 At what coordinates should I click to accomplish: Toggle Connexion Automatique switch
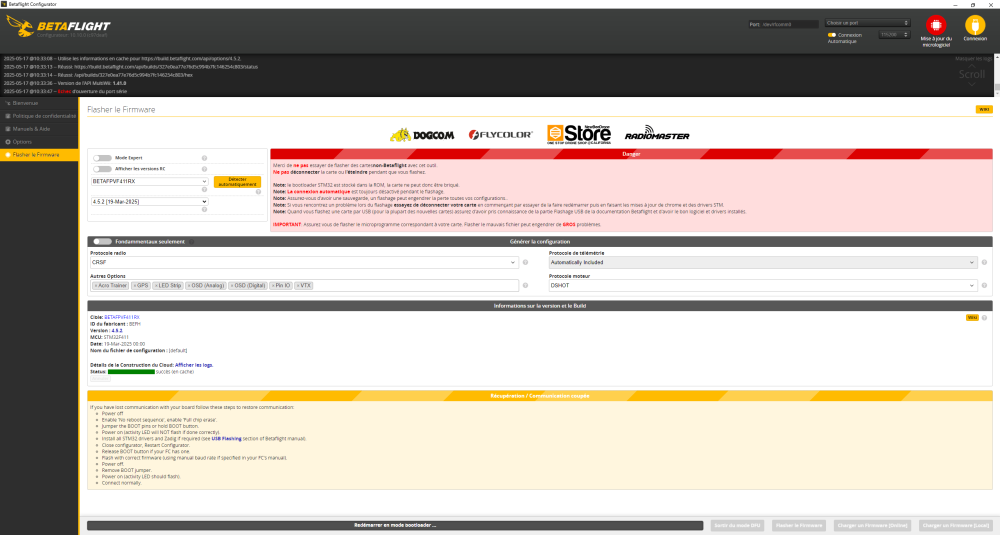832,35
